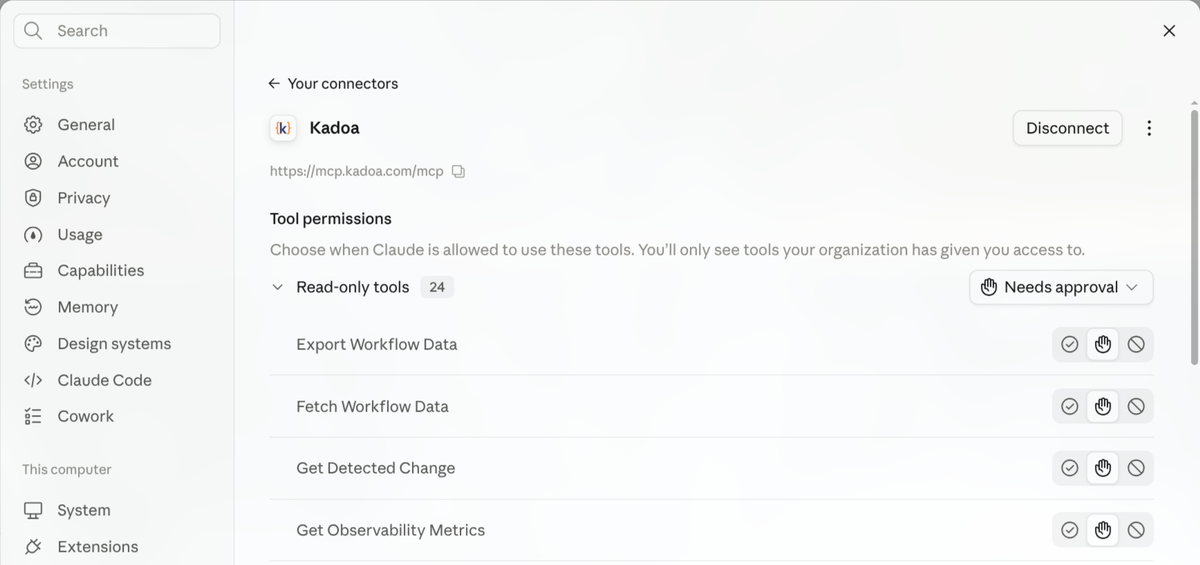Click into the Search field
The width and height of the screenshot is (1200, 565).
point(117,31)
